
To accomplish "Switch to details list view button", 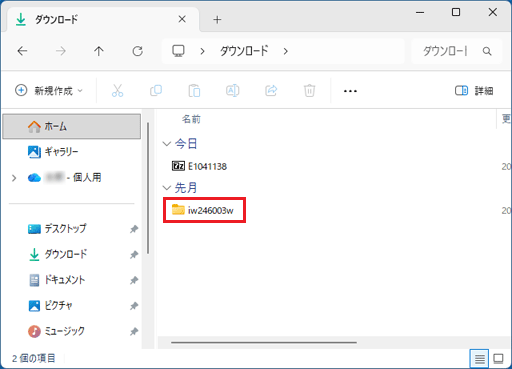I will 479,359.
